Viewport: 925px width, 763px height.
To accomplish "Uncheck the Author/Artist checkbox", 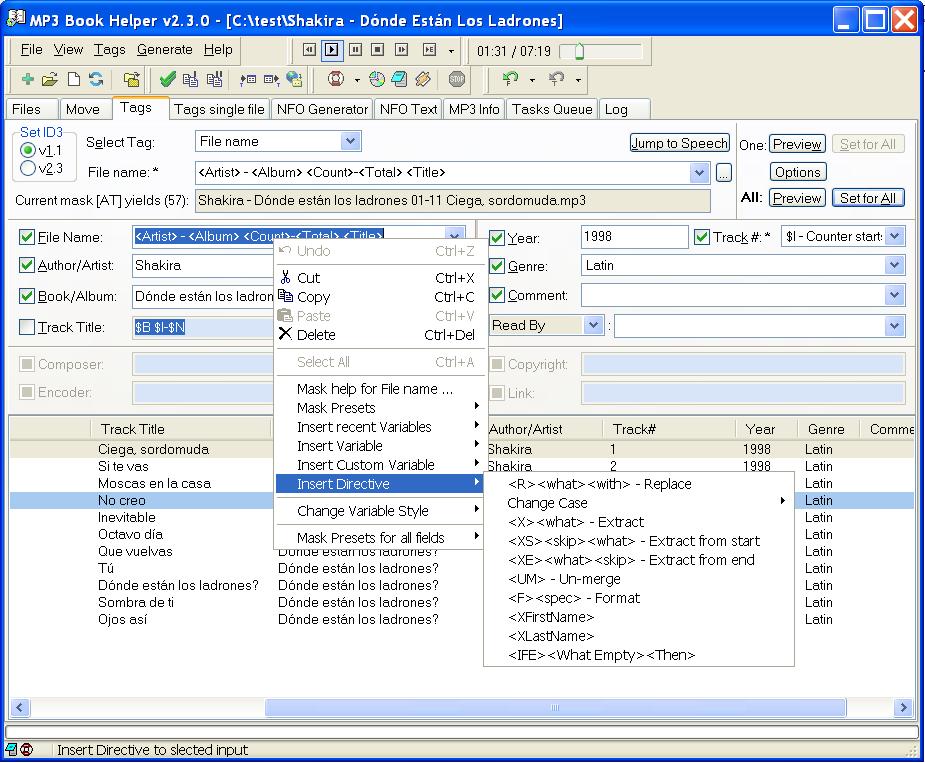I will click(x=27, y=265).
